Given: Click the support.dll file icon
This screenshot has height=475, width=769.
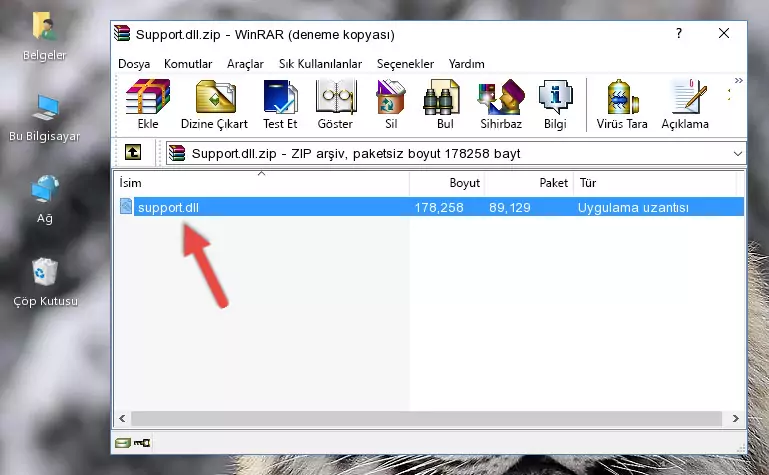Looking at the screenshot, I should [126, 206].
